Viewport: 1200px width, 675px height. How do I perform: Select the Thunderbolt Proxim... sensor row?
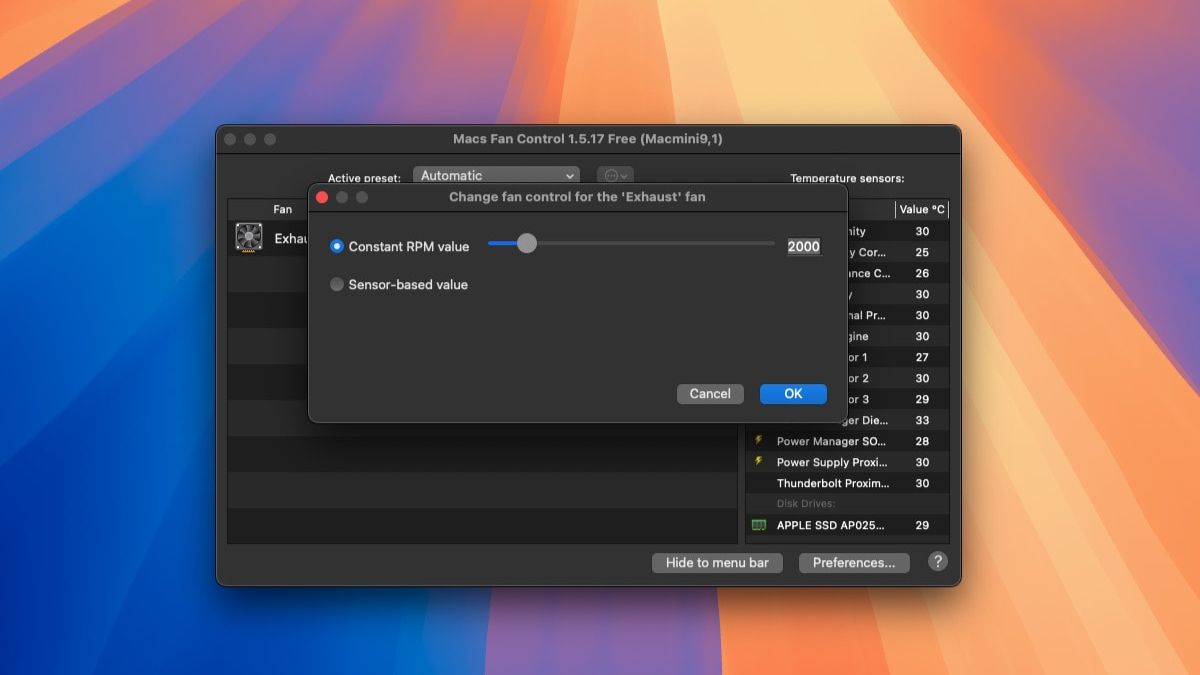coord(848,483)
